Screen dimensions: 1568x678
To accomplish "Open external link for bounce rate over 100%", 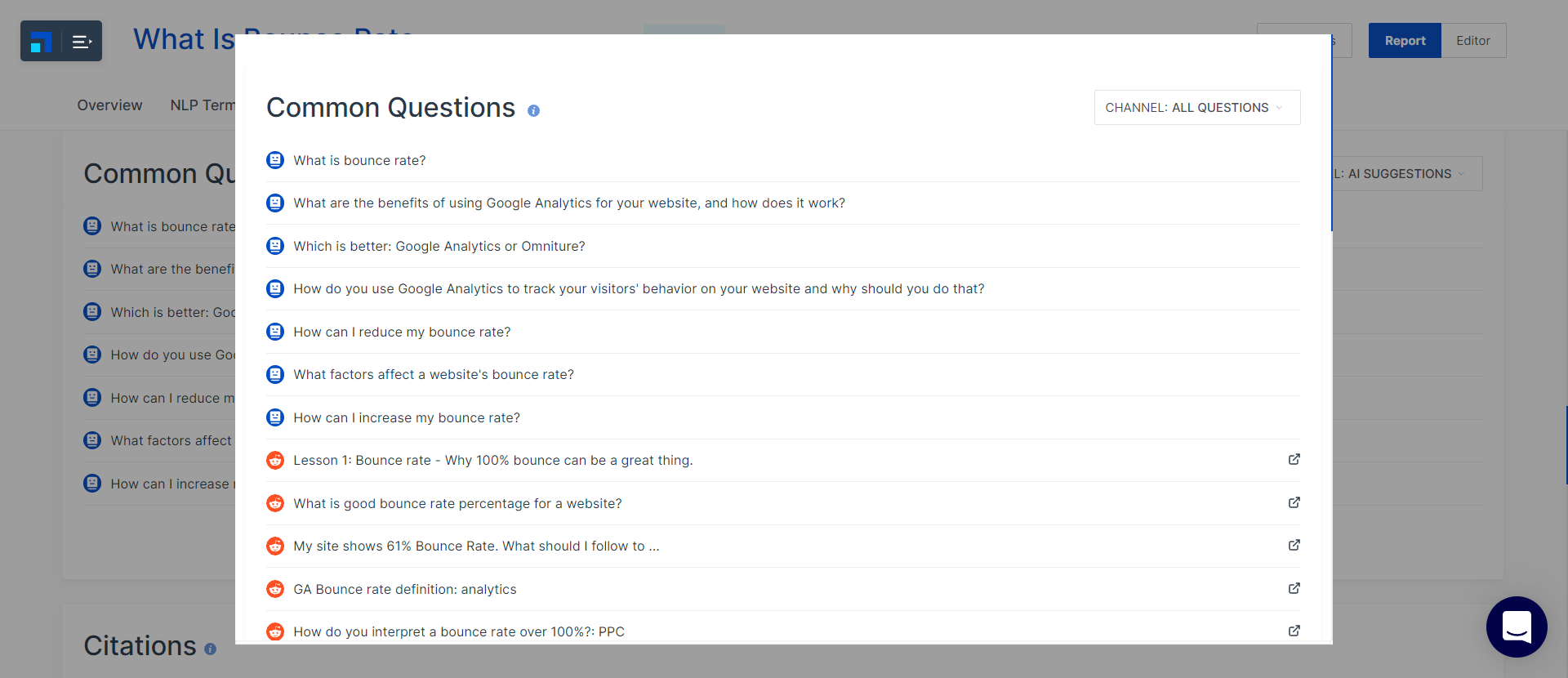I will [x=1294, y=631].
